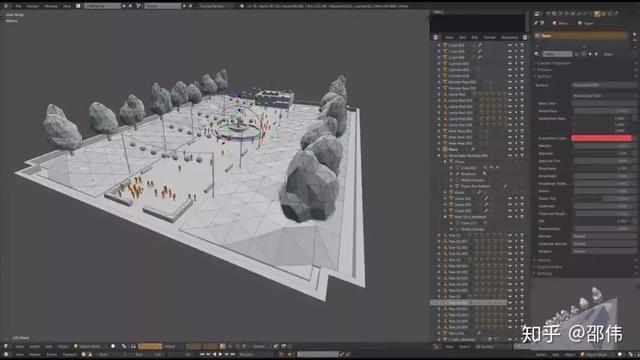Click the Subsurface Color red swatch
The height and width of the screenshot is (360, 640).
(x=601, y=138)
